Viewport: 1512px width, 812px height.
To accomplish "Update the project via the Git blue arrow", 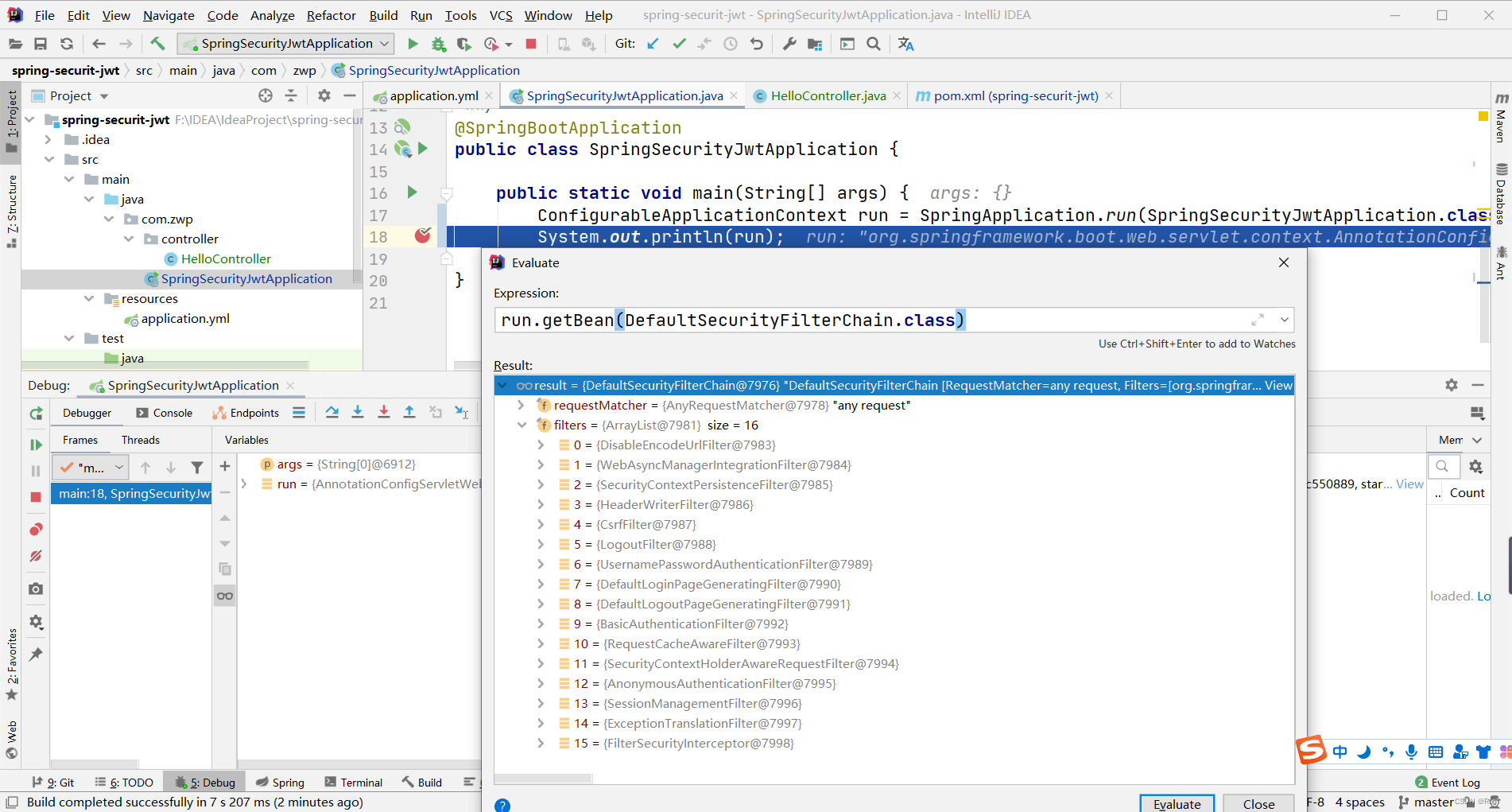I will click(653, 44).
